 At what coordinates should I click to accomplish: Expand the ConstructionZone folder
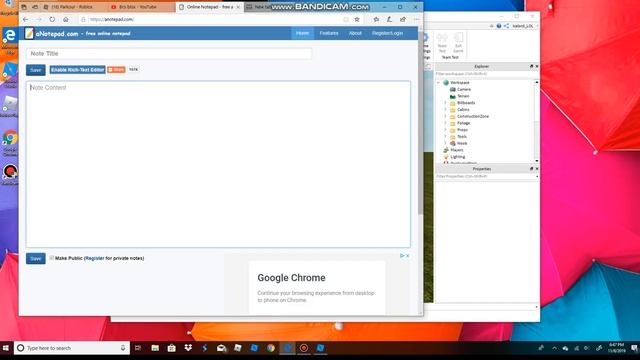pos(445,116)
